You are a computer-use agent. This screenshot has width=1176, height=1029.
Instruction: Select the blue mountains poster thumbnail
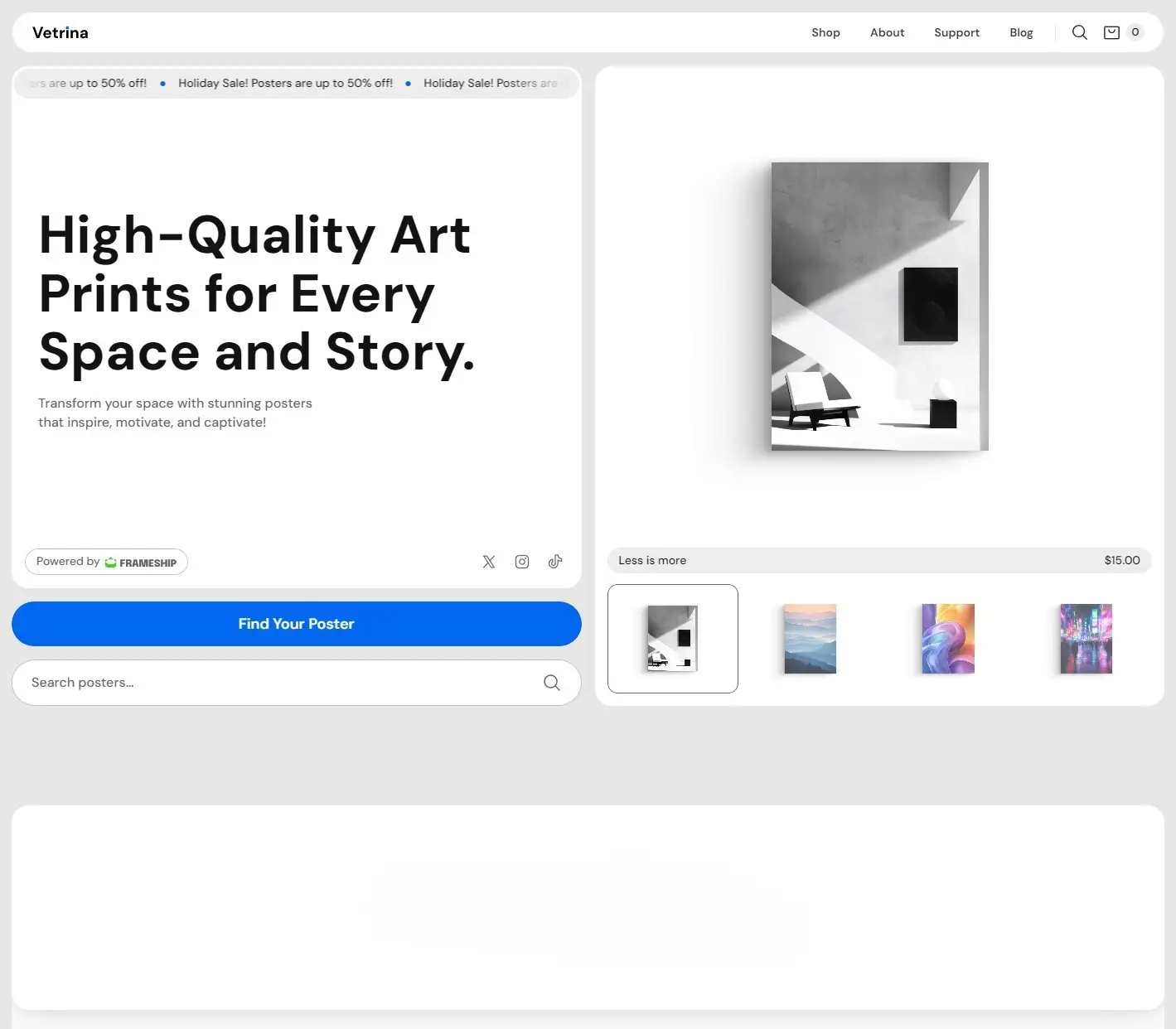tap(810, 639)
